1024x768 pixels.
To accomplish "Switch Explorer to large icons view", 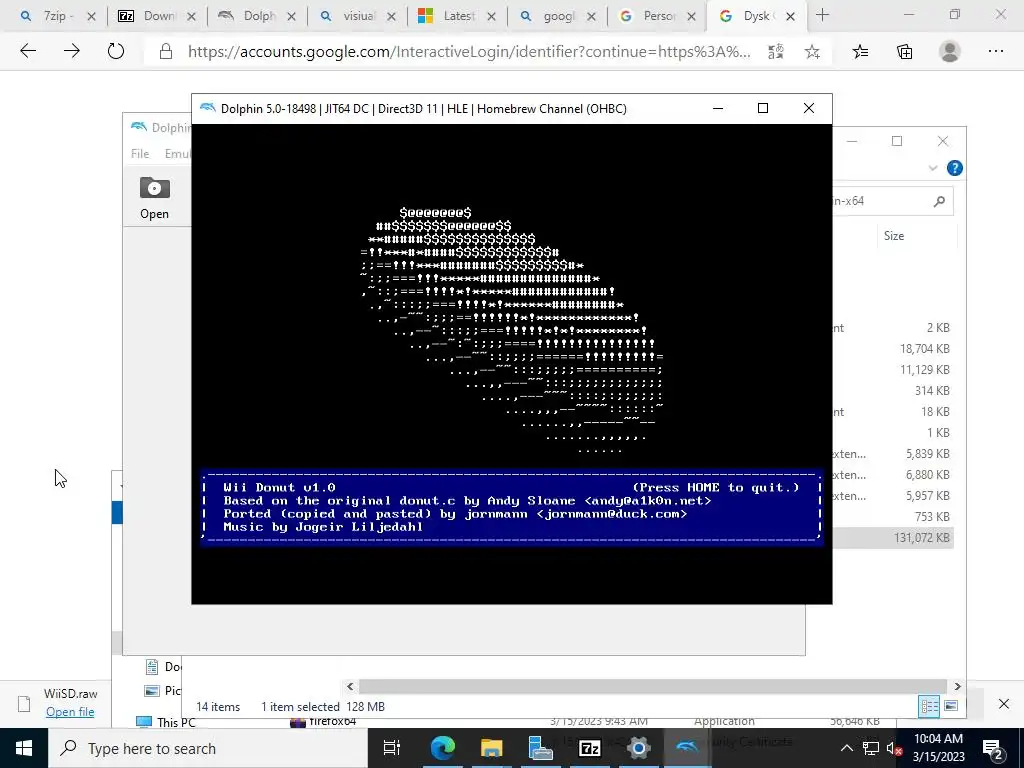I will coord(951,706).
